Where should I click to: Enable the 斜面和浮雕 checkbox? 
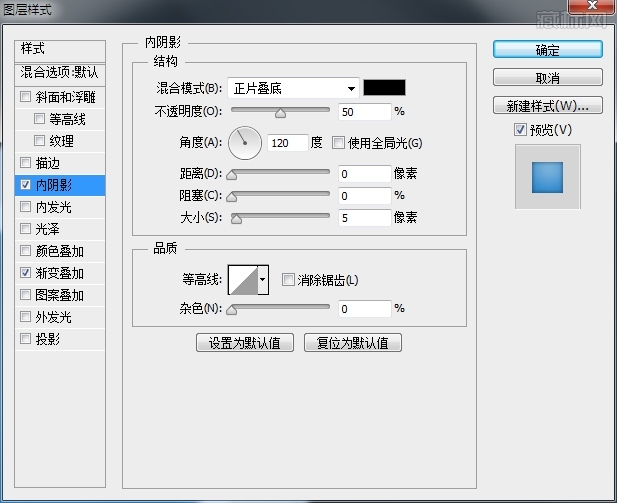pyautogui.click(x=26, y=96)
